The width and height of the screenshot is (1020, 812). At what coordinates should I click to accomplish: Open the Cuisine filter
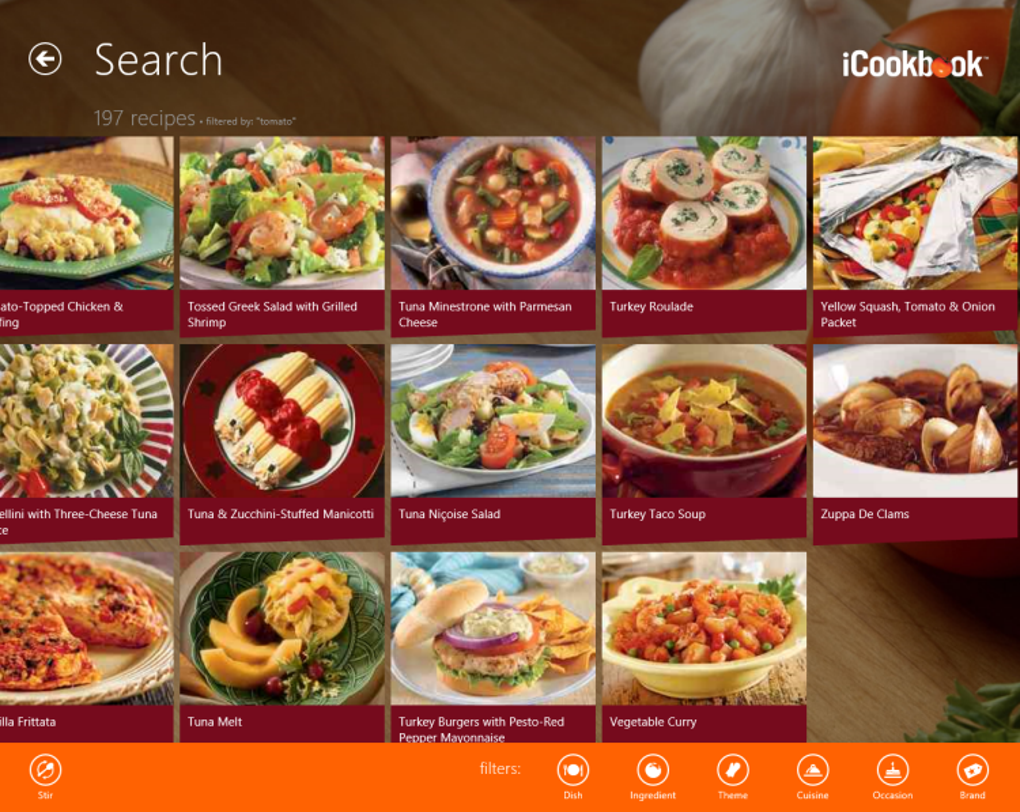pos(812,776)
